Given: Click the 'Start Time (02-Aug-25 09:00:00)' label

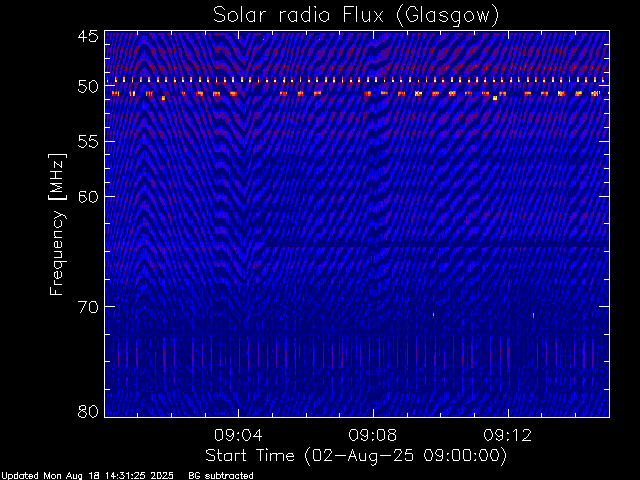Looking at the screenshot, I should pos(356,456).
